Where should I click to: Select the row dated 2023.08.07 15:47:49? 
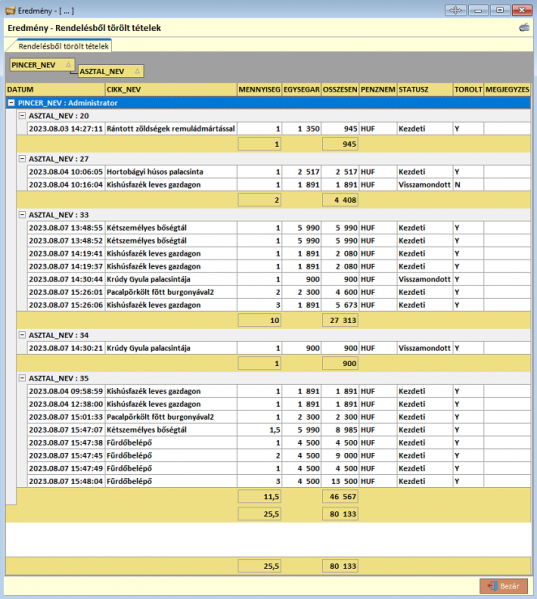(x=279, y=468)
